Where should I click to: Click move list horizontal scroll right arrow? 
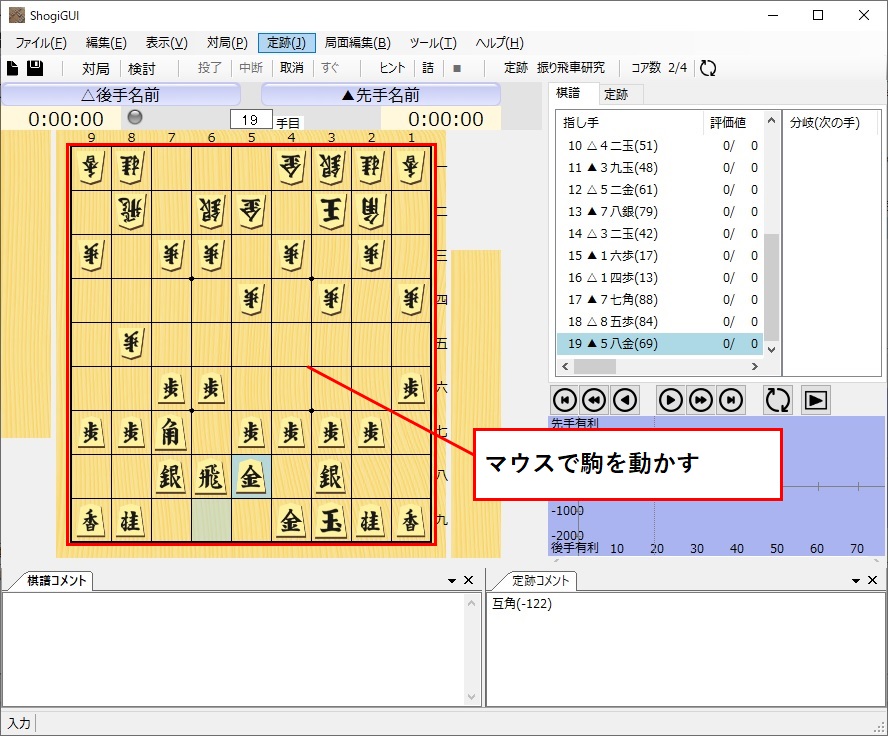point(754,367)
